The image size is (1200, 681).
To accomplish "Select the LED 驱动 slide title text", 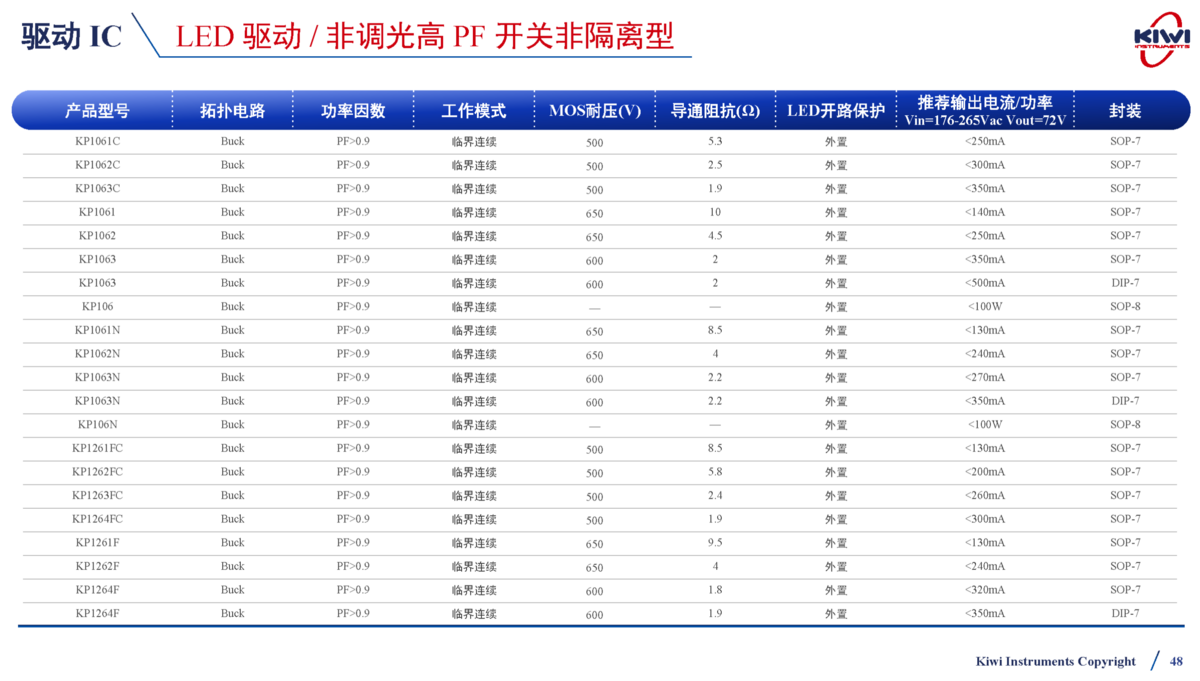I will pyautogui.click(x=424, y=36).
